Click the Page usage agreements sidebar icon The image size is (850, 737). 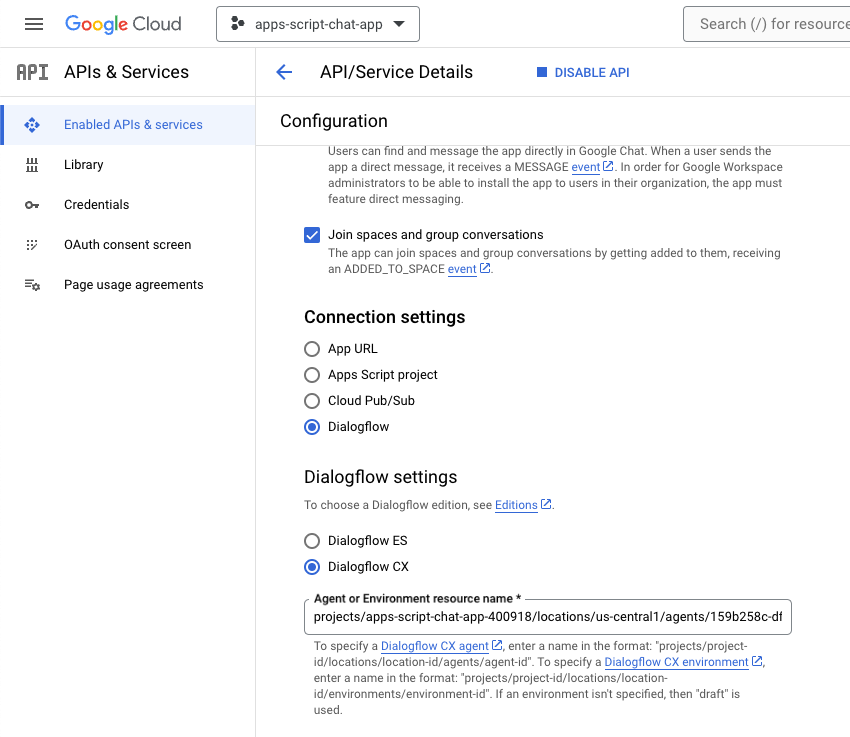31,284
